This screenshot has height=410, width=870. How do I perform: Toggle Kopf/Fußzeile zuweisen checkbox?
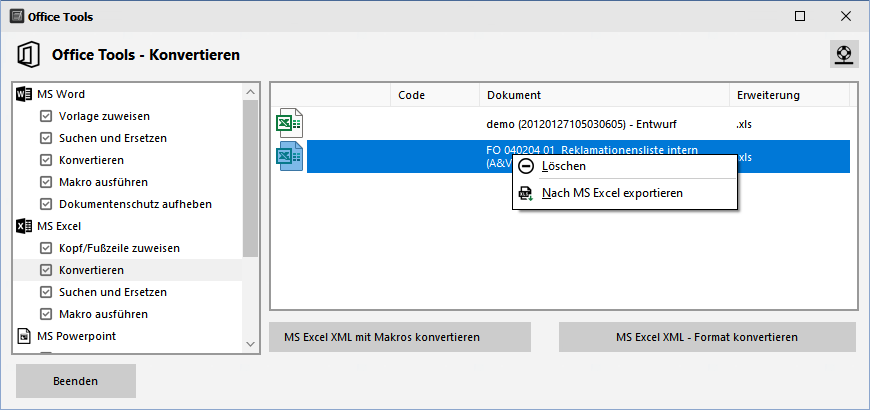pyautogui.click(x=46, y=248)
